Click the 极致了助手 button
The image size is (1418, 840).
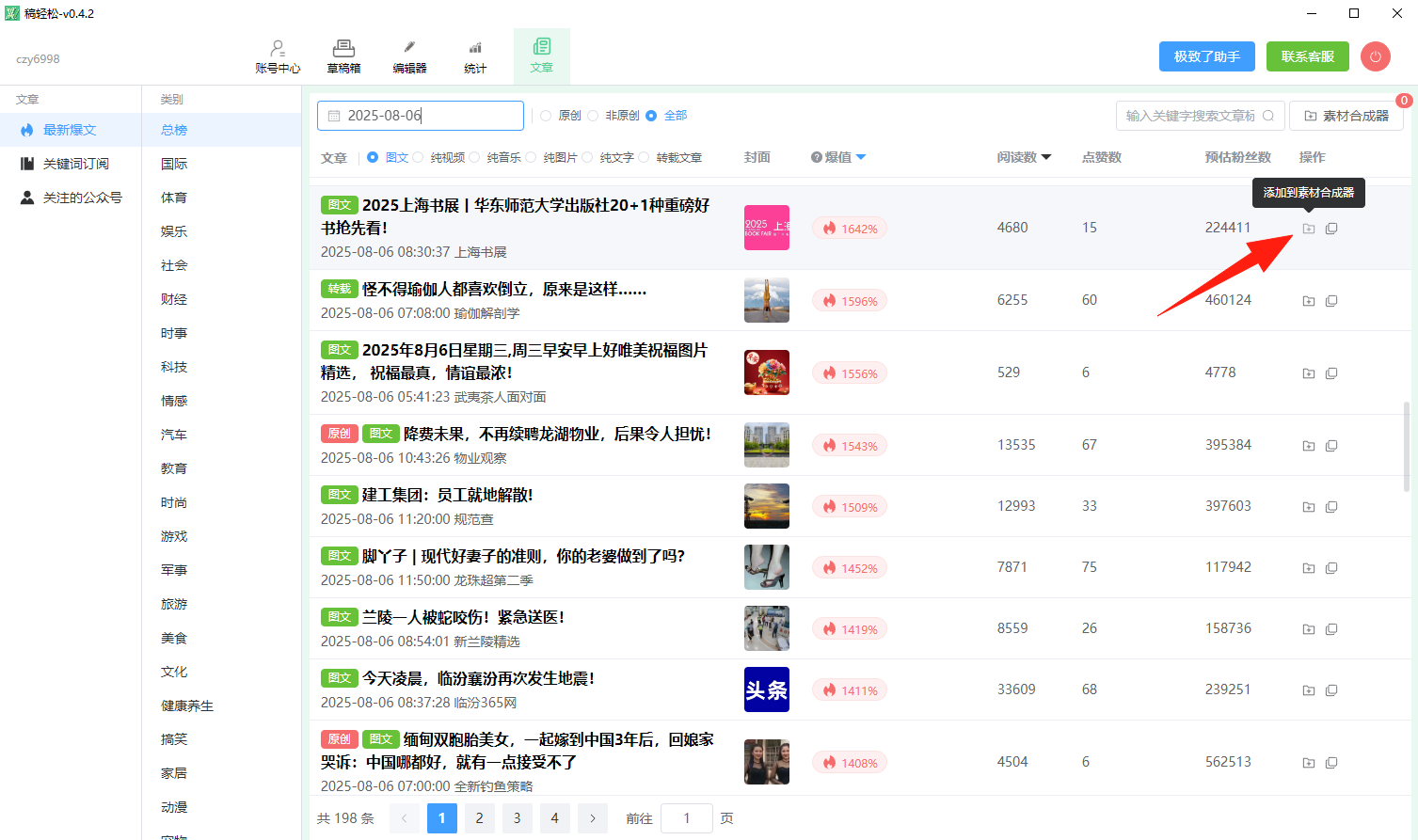pyautogui.click(x=1206, y=56)
